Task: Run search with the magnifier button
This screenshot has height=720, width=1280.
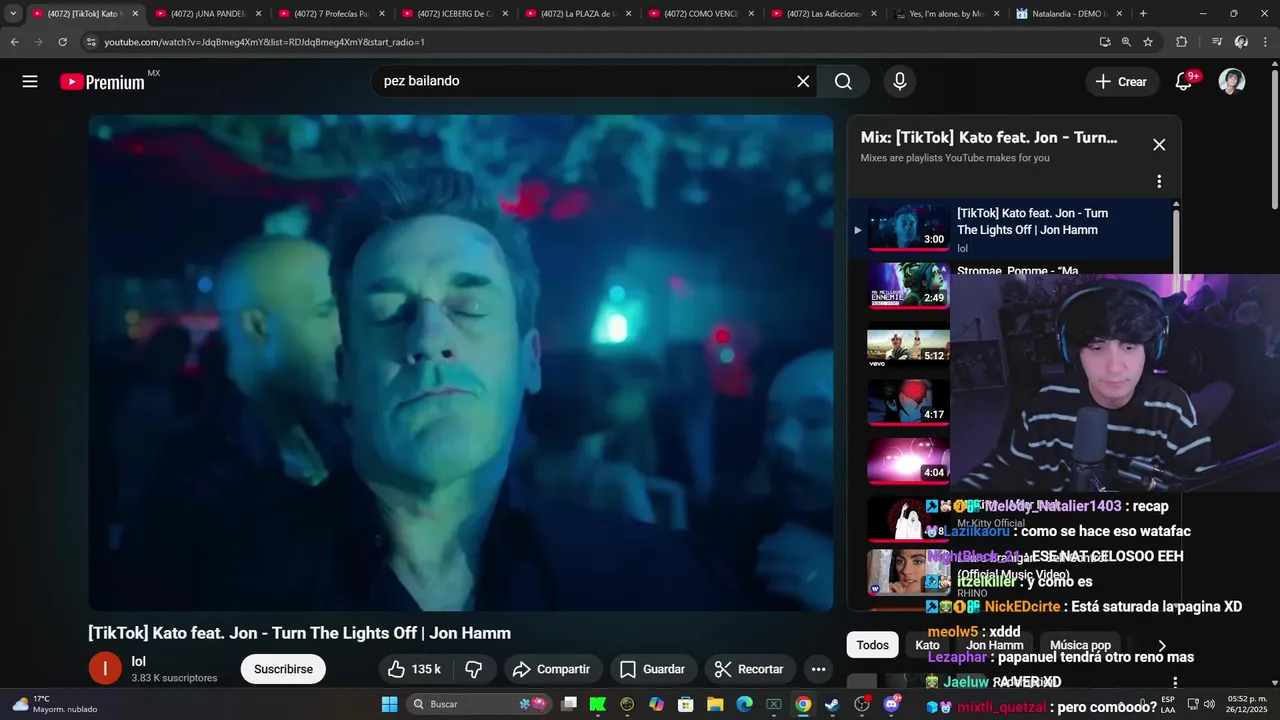Action: (843, 82)
